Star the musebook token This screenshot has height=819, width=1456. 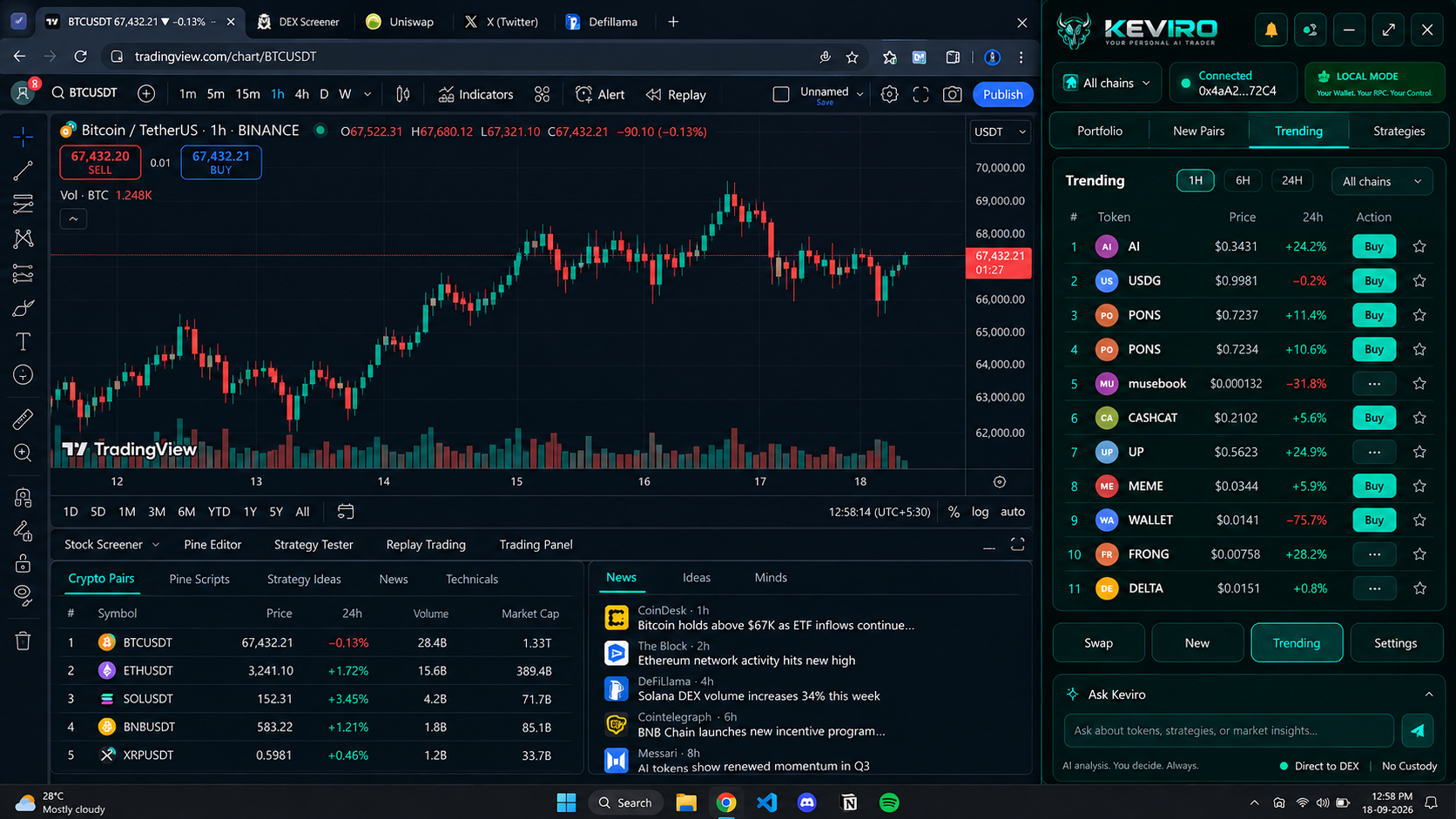(x=1419, y=383)
